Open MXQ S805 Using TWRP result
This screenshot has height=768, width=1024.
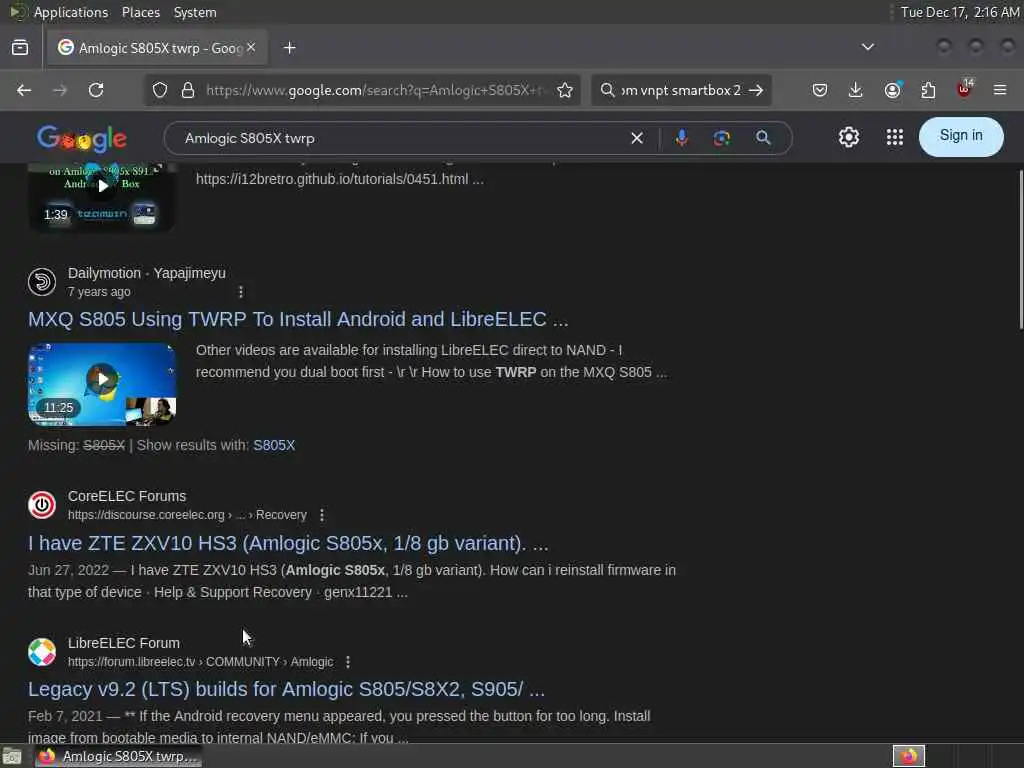click(x=298, y=319)
